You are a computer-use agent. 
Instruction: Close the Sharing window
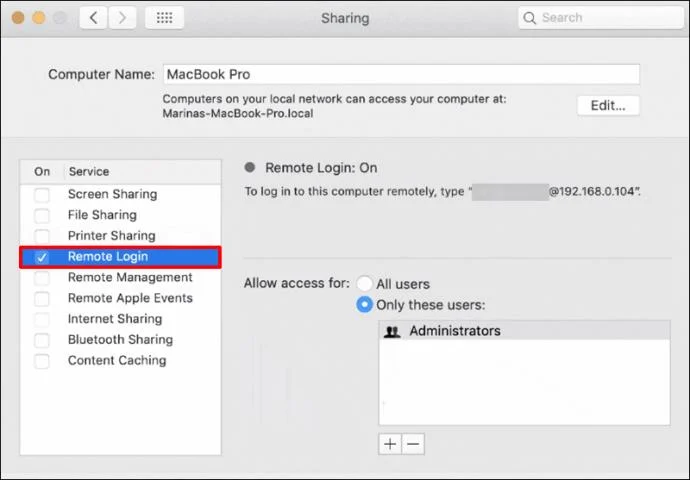pyautogui.click(x=18, y=18)
